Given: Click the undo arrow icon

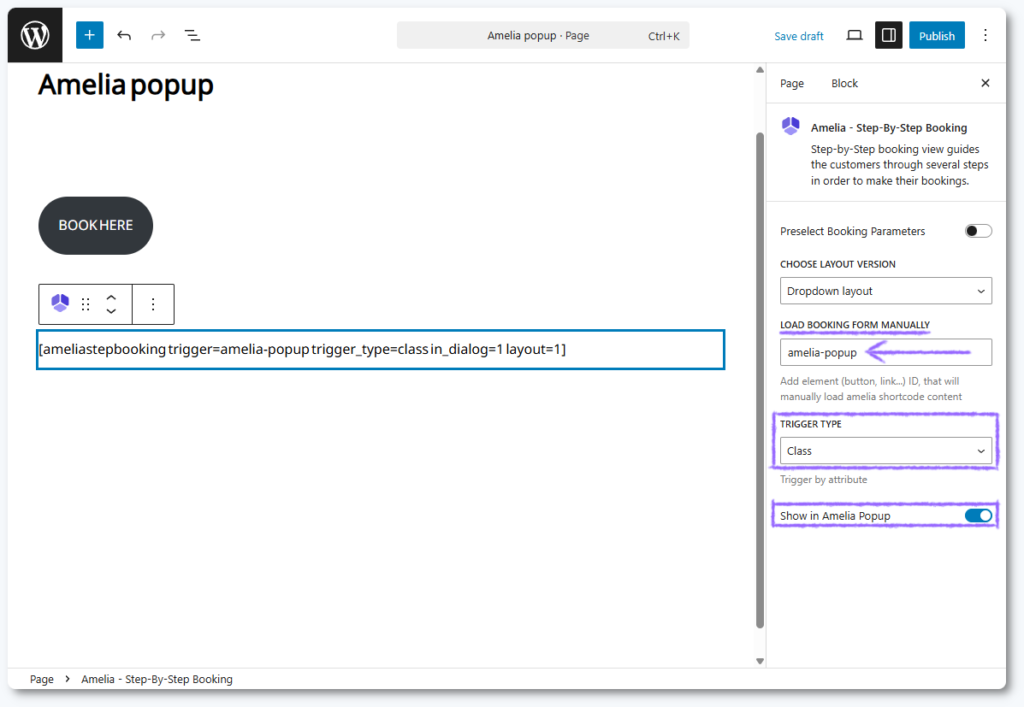Looking at the screenshot, I should click(124, 35).
